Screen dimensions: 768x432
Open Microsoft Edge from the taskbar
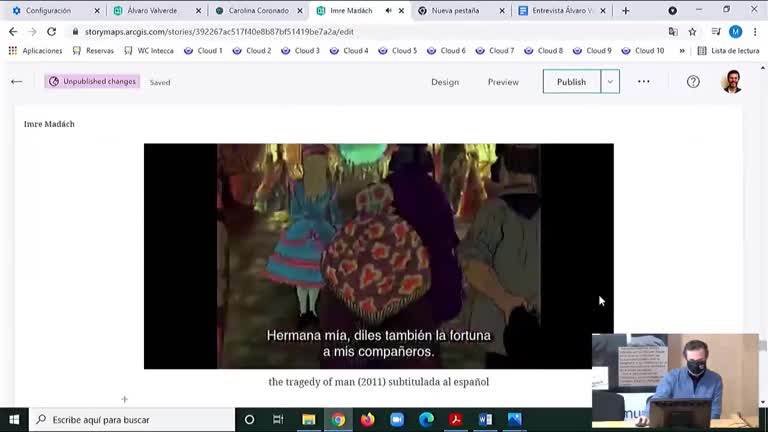[x=426, y=420]
